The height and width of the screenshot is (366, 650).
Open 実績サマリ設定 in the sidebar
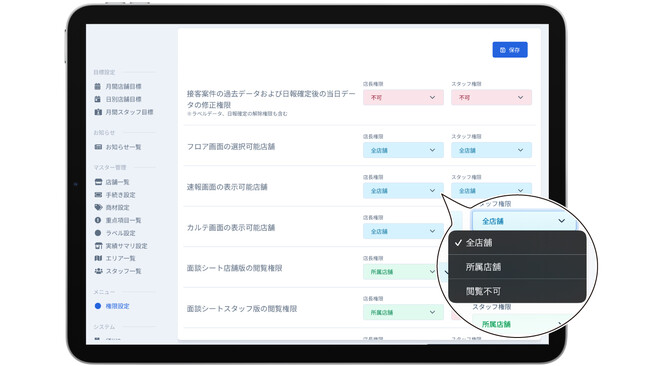[121, 246]
